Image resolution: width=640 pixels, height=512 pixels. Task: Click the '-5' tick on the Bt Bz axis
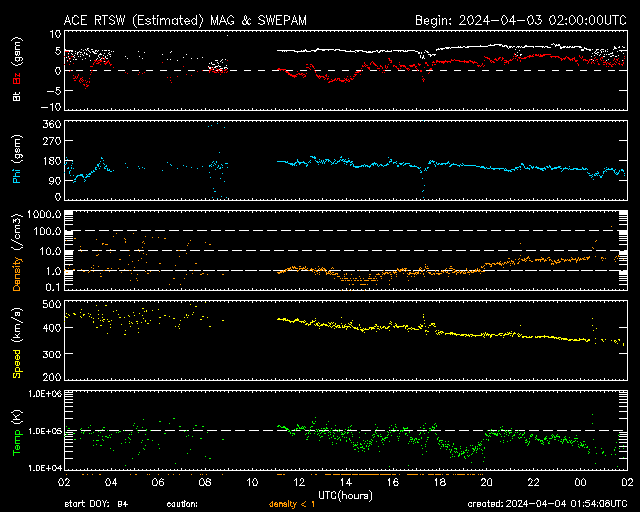point(54,91)
